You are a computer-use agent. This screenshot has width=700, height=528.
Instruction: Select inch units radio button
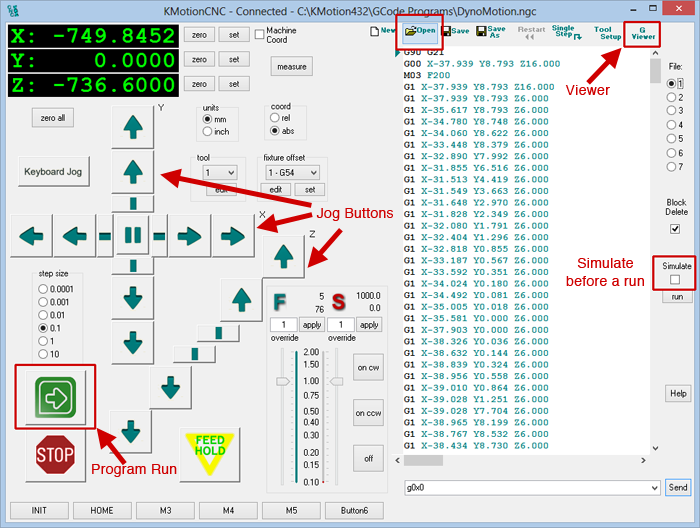click(208, 131)
